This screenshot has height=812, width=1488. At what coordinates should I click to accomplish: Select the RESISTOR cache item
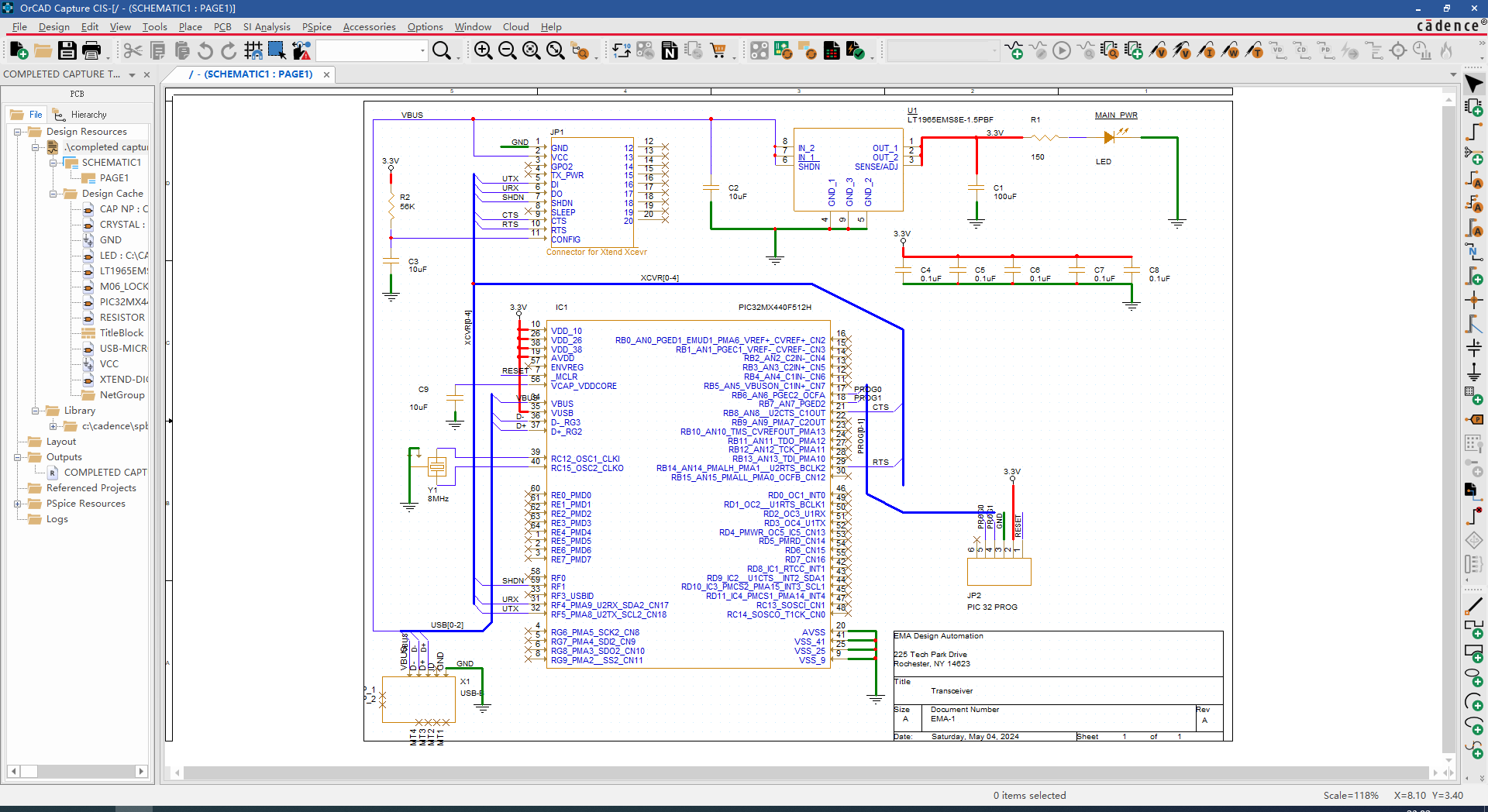[122, 318]
